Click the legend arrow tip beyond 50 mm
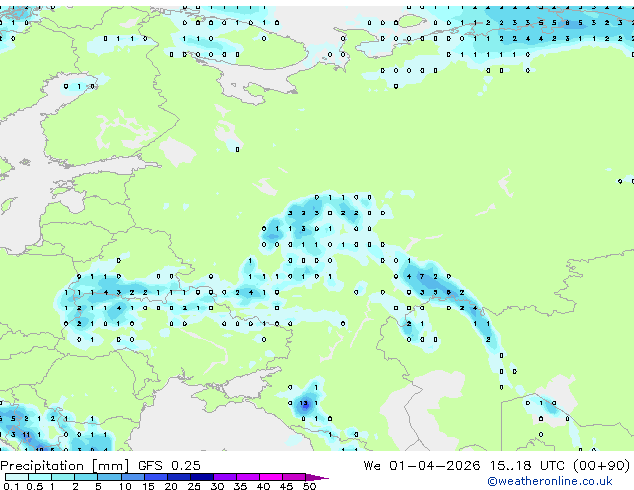This screenshot has height=490, width=634. [317, 477]
